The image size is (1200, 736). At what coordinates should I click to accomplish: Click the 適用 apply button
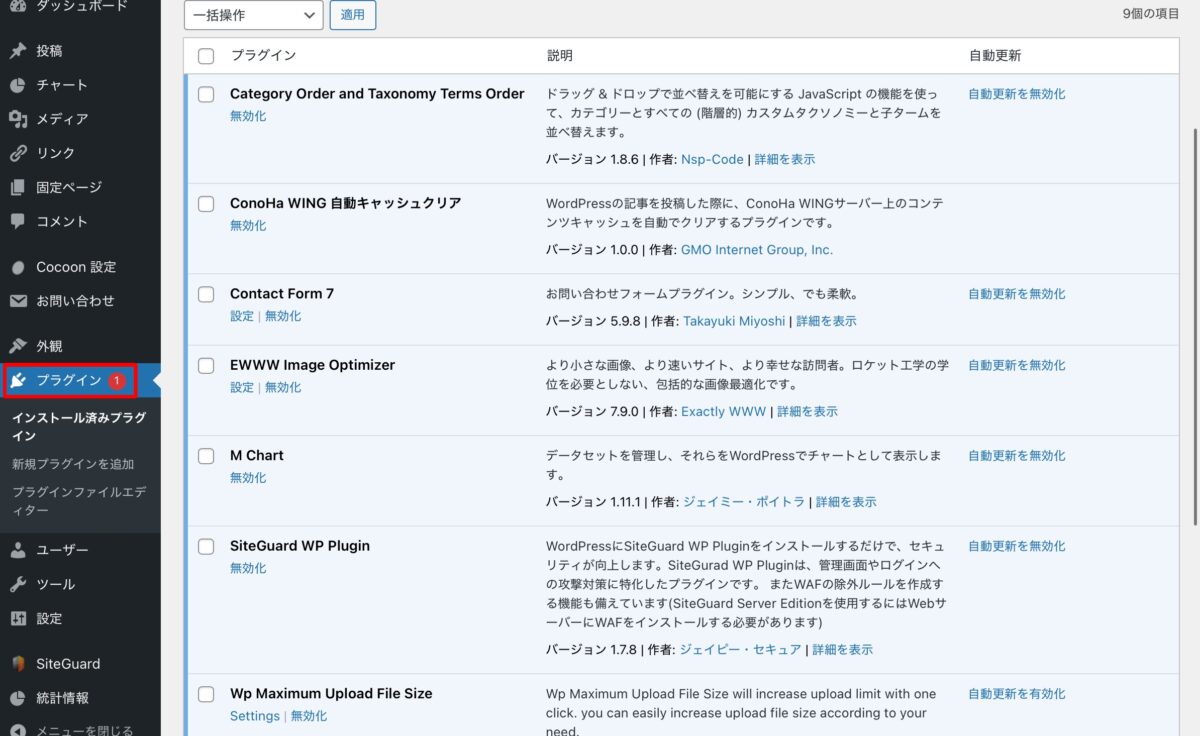tap(353, 15)
